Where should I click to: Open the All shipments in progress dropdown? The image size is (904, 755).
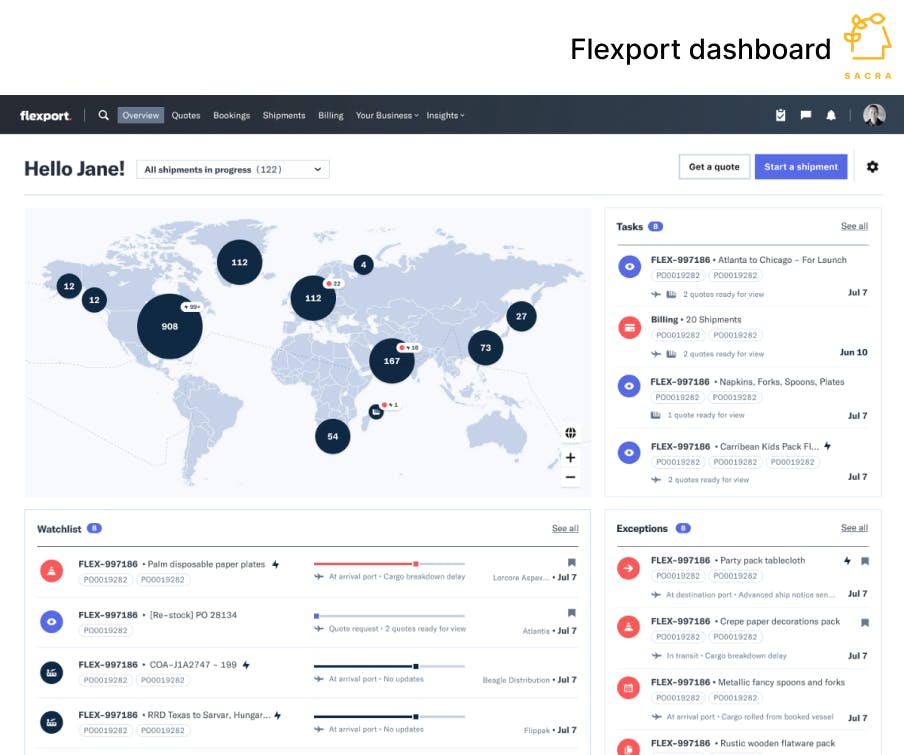coord(233,169)
